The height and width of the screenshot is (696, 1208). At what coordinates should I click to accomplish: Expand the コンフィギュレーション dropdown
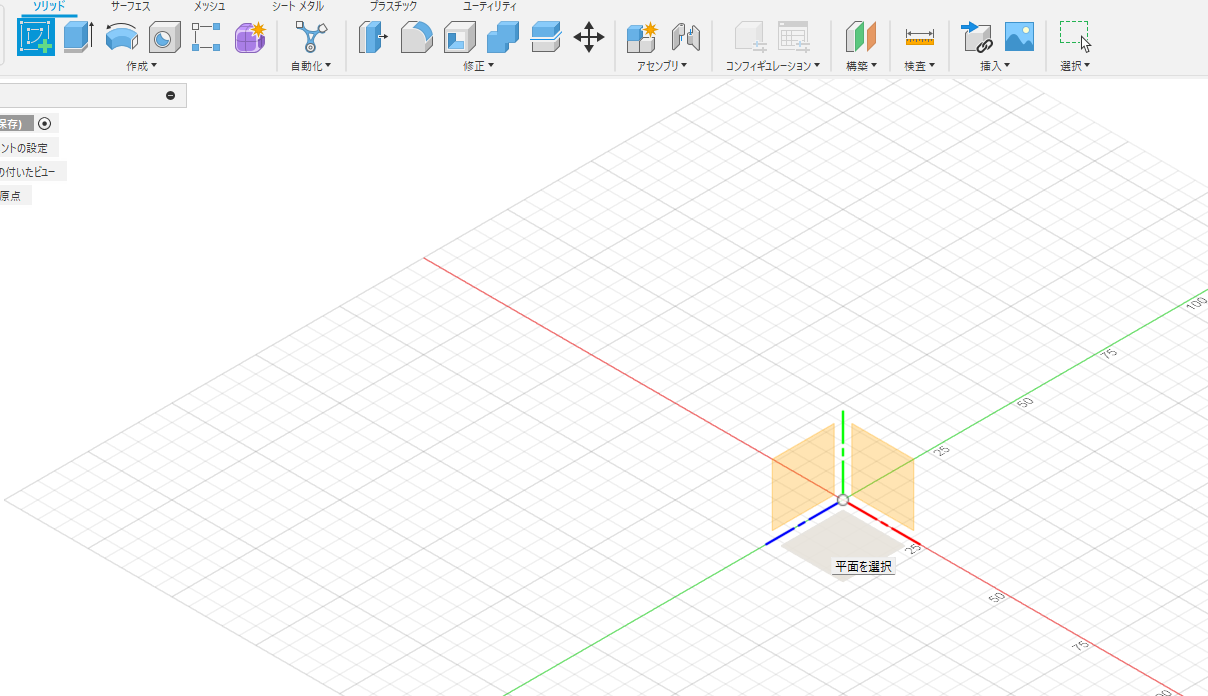point(772,66)
